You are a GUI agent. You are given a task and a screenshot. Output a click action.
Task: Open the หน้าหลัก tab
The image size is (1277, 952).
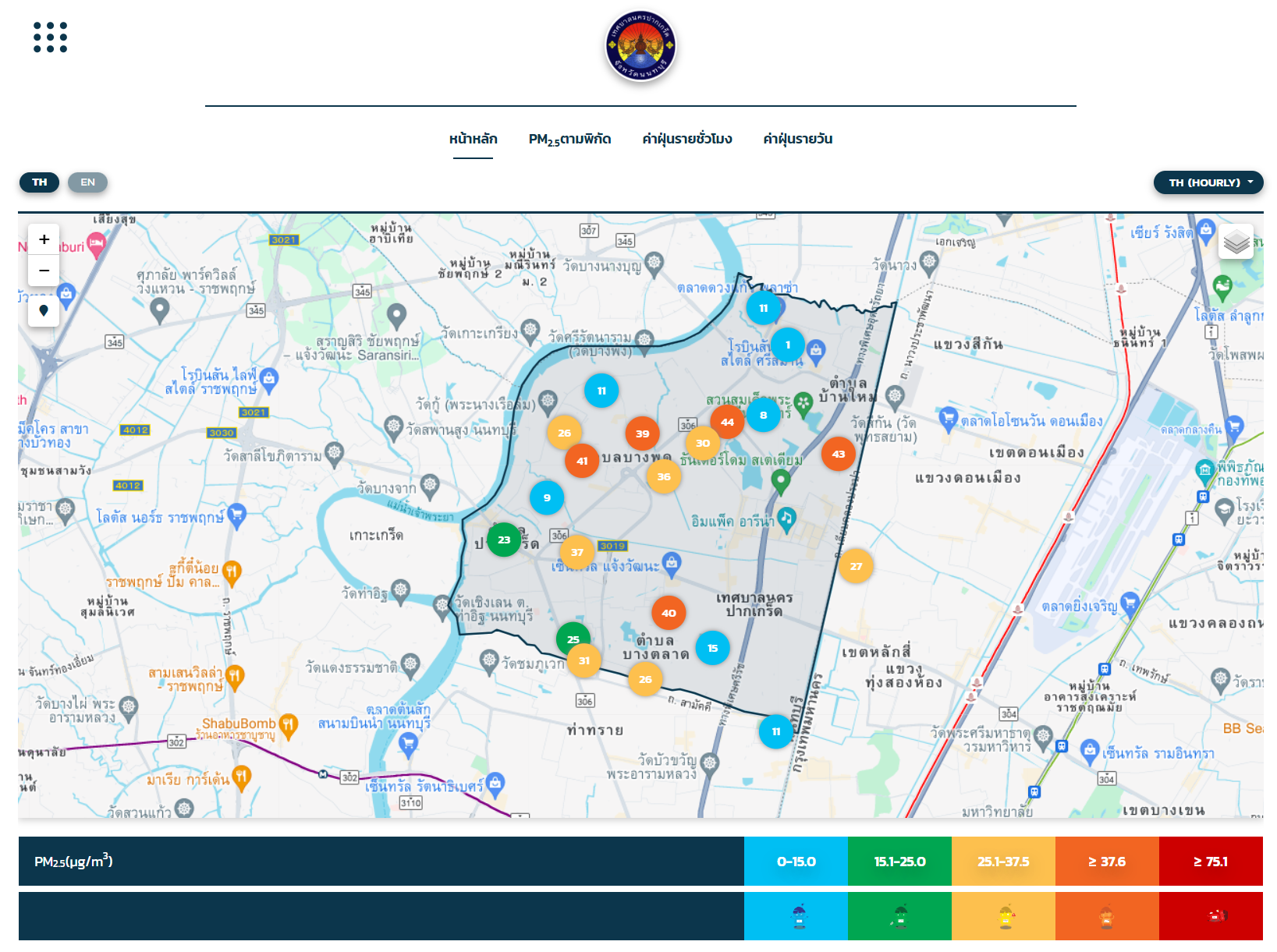click(x=473, y=139)
